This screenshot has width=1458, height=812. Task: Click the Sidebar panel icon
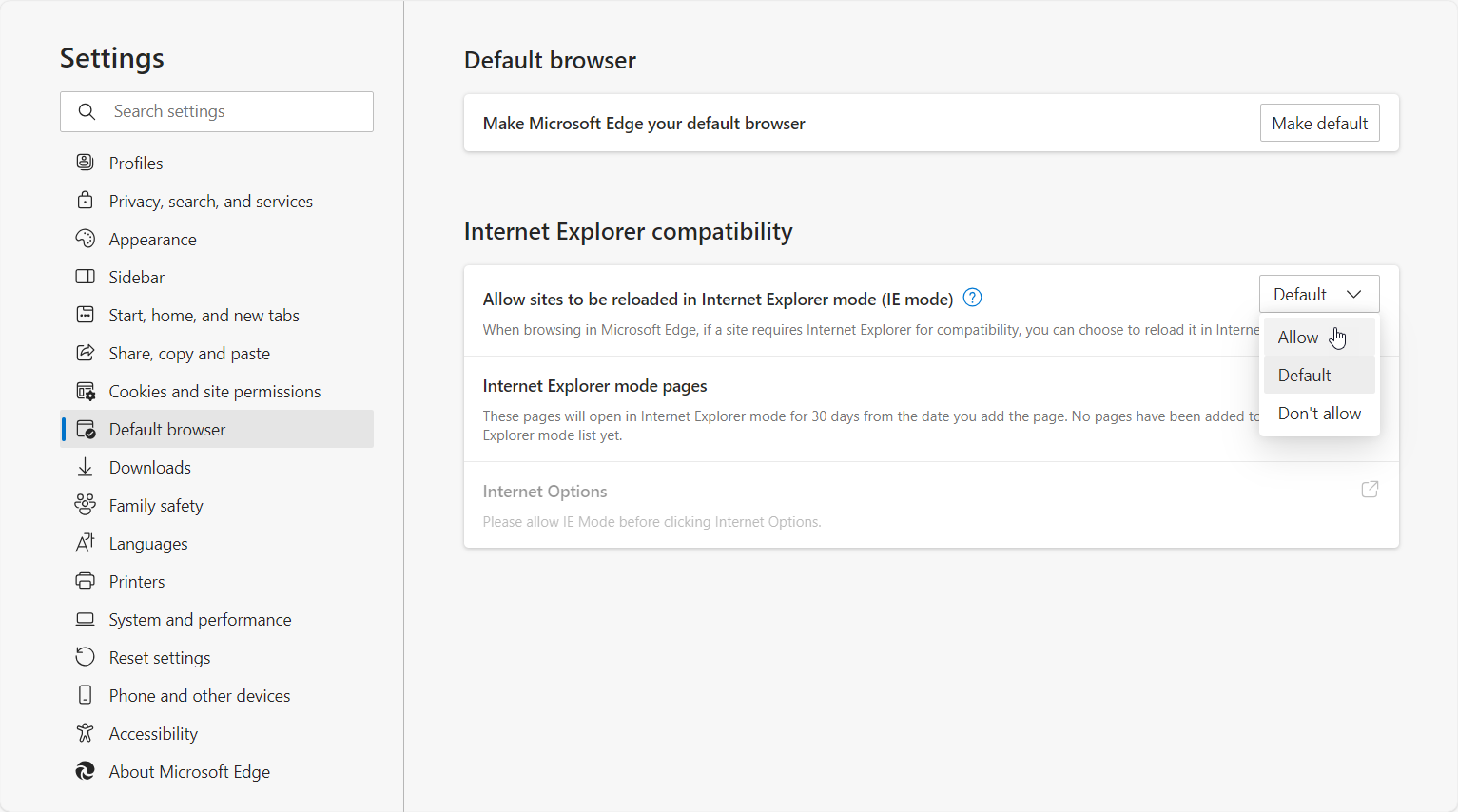click(x=86, y=277)
